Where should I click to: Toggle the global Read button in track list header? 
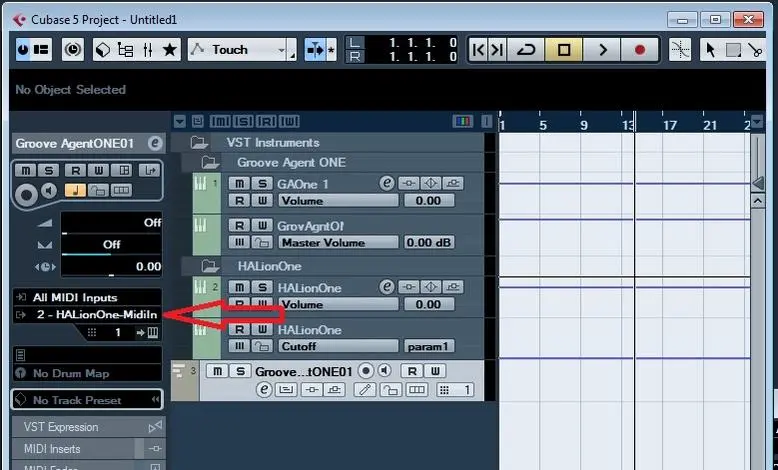click(266, 122)
